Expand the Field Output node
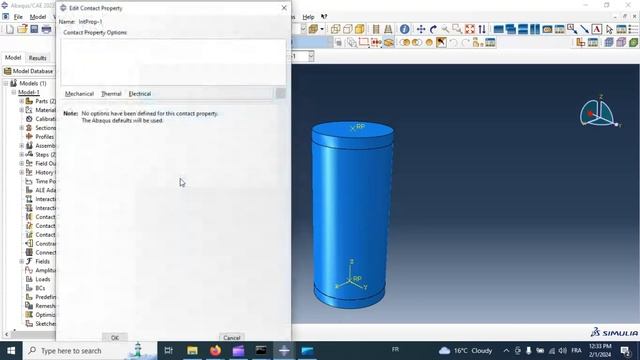The image size is (640, 360). click(x=22, y=163)
